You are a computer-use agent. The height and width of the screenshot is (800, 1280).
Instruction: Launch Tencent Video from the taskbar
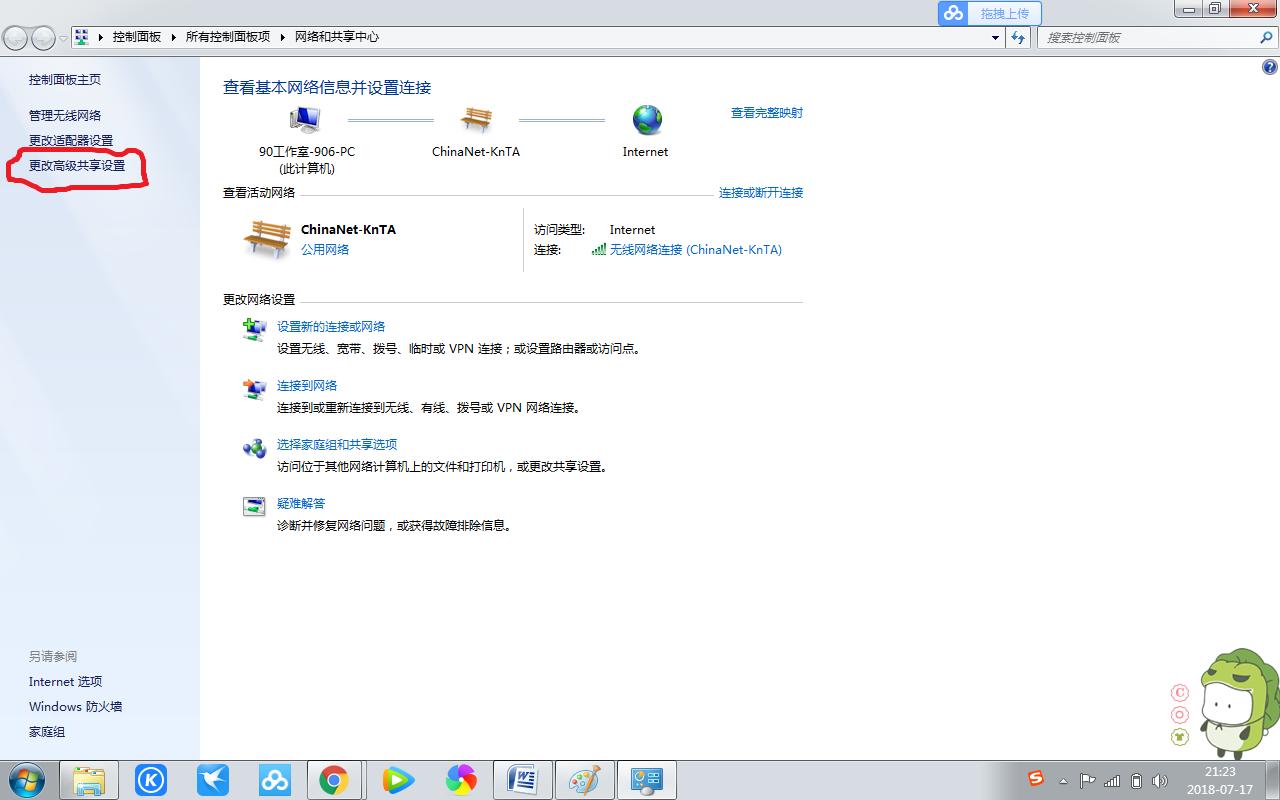[x=397, y=779]
